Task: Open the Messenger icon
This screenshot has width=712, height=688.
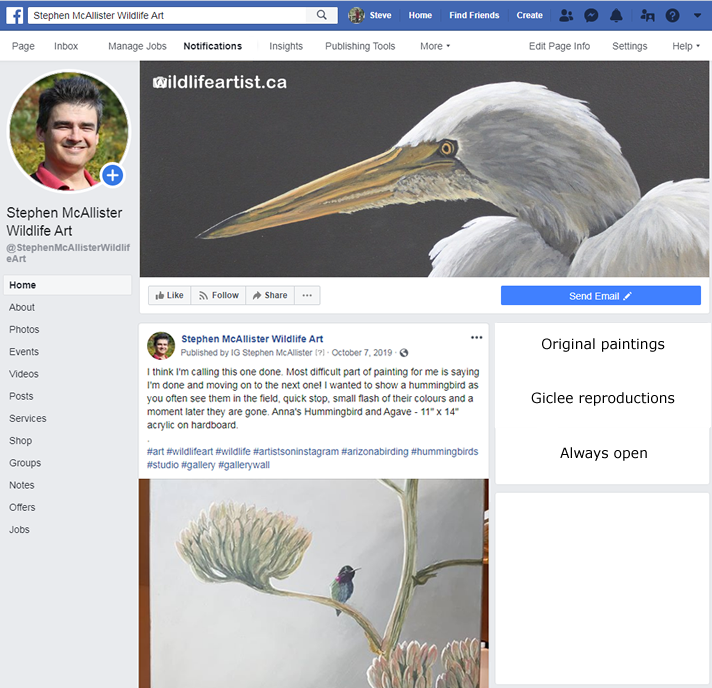Action: tap(592, 15)
